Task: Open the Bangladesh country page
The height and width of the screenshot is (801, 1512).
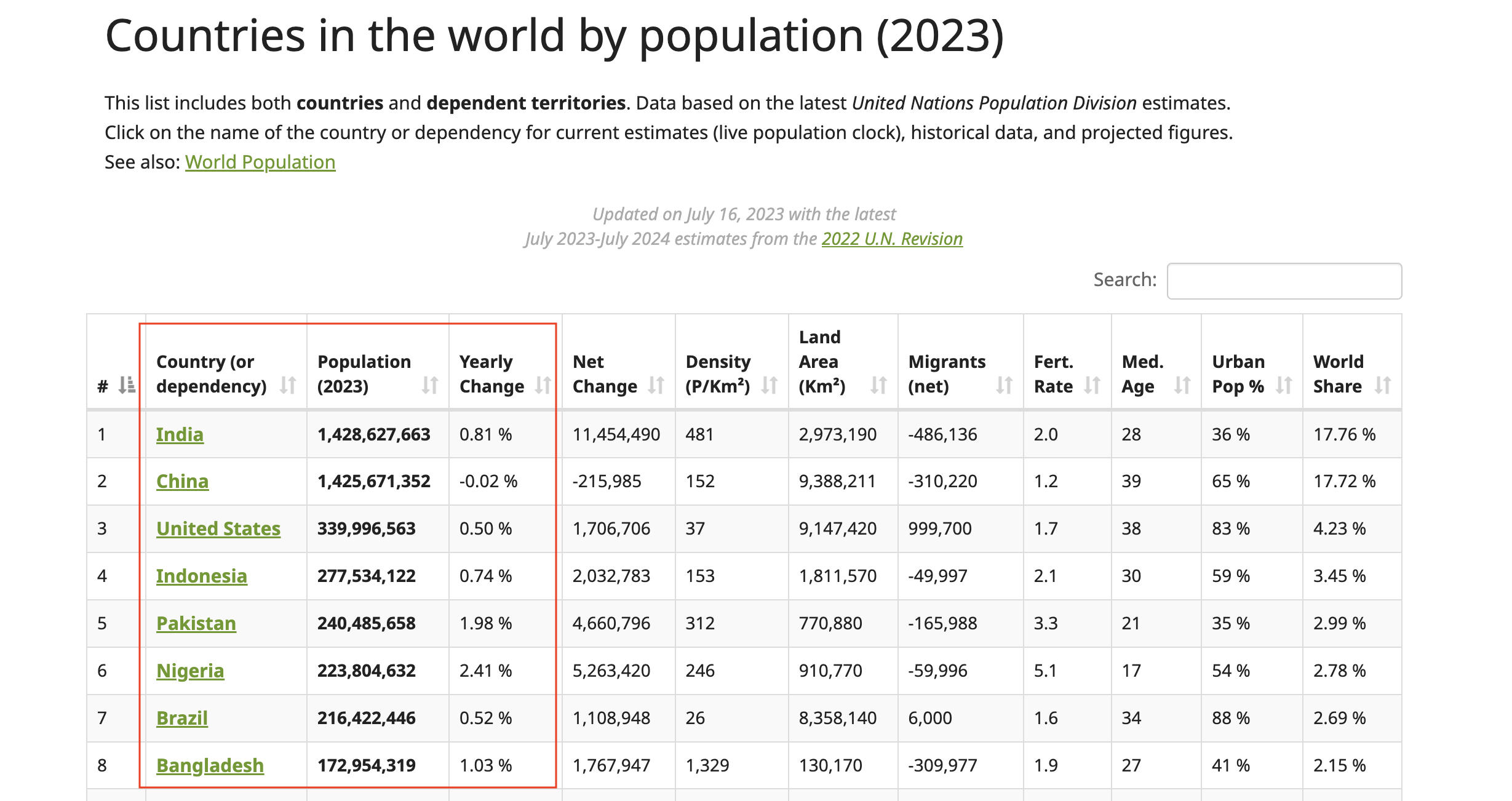Action: coord(210,765)
